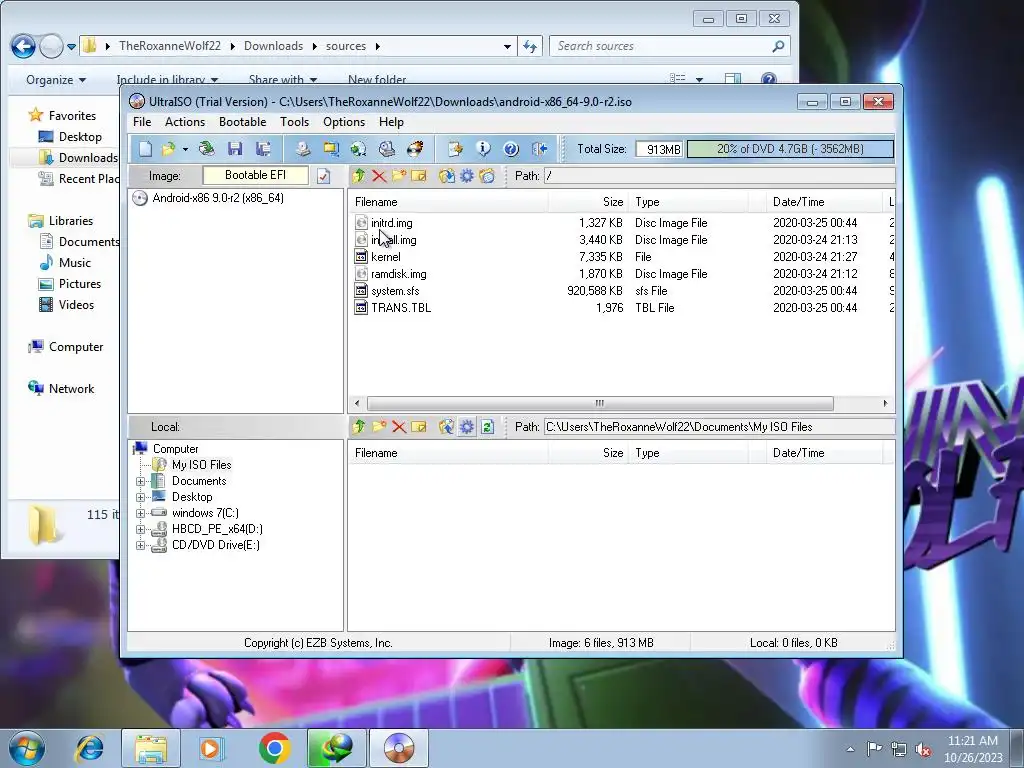
Task: Click the muted volume icon in system tray
Action: pos(923,749)
